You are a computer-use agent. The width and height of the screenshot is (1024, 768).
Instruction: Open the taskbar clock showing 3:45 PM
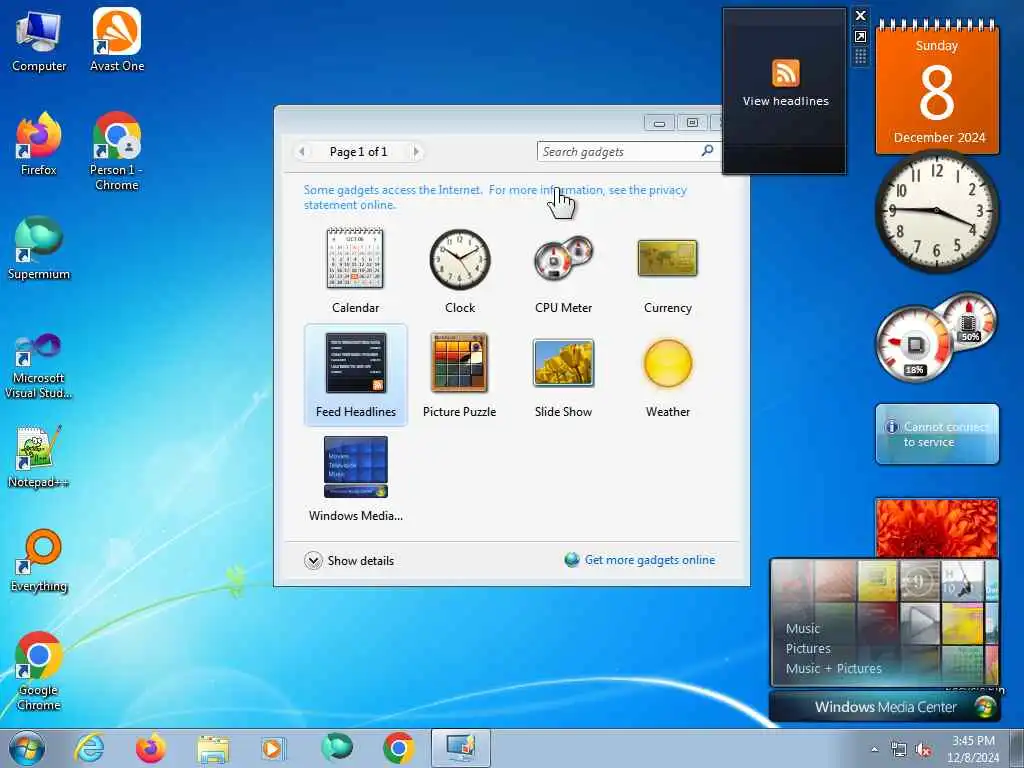click(x=973, y=749)
